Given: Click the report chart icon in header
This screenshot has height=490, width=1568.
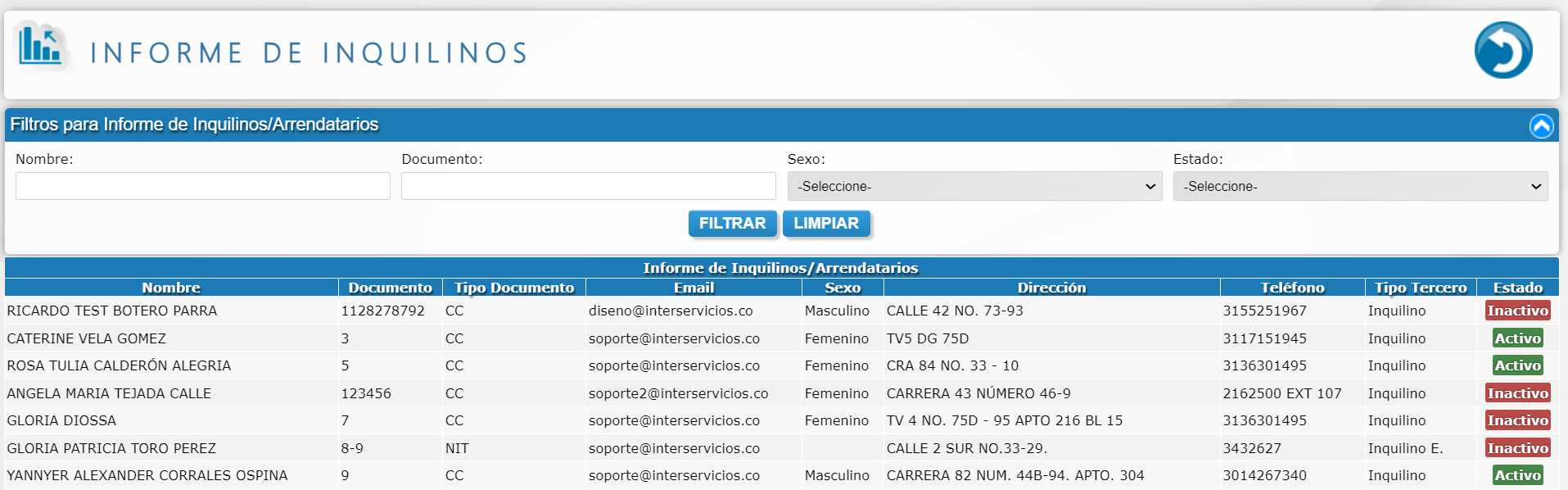Looking at the screenshot, I should pyautogui.click(x=41, y=46).
